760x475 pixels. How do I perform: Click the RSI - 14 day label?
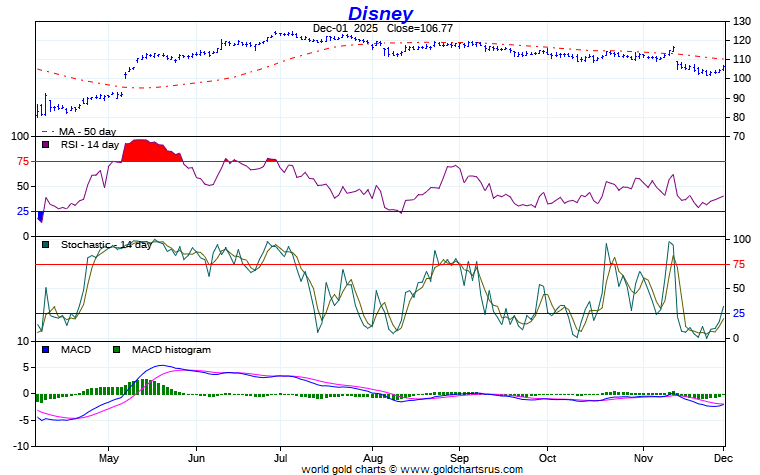coord(90,144)
